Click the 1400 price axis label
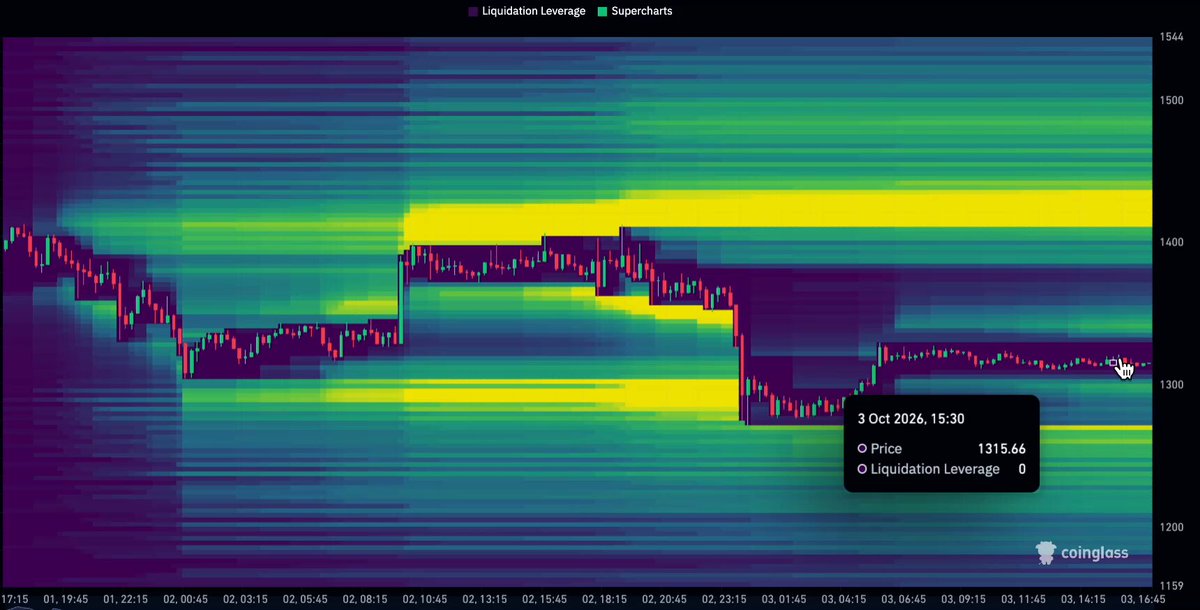Screen dimensions: 1200x610 [1172, 243]
